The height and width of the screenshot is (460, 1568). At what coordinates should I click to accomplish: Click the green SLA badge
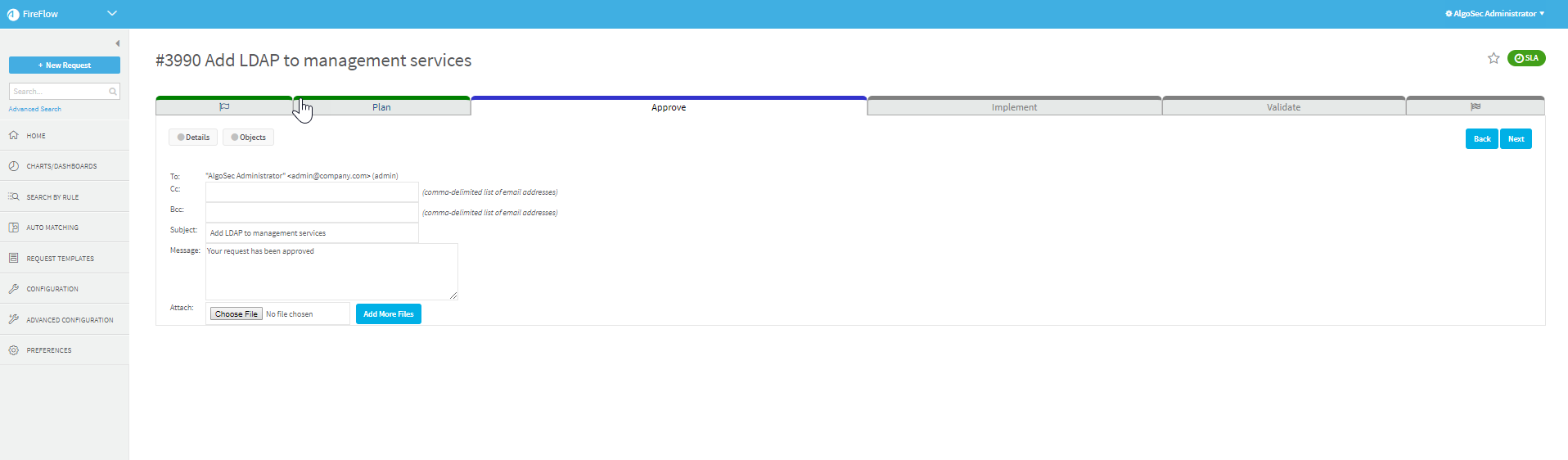click(x=1526, y=58)
